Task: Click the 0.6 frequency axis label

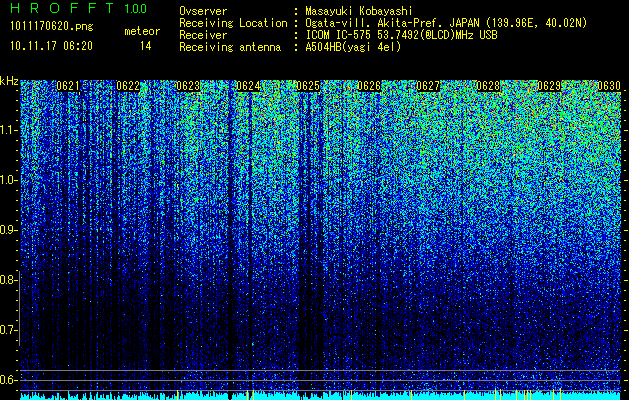Action: [8, 380]
